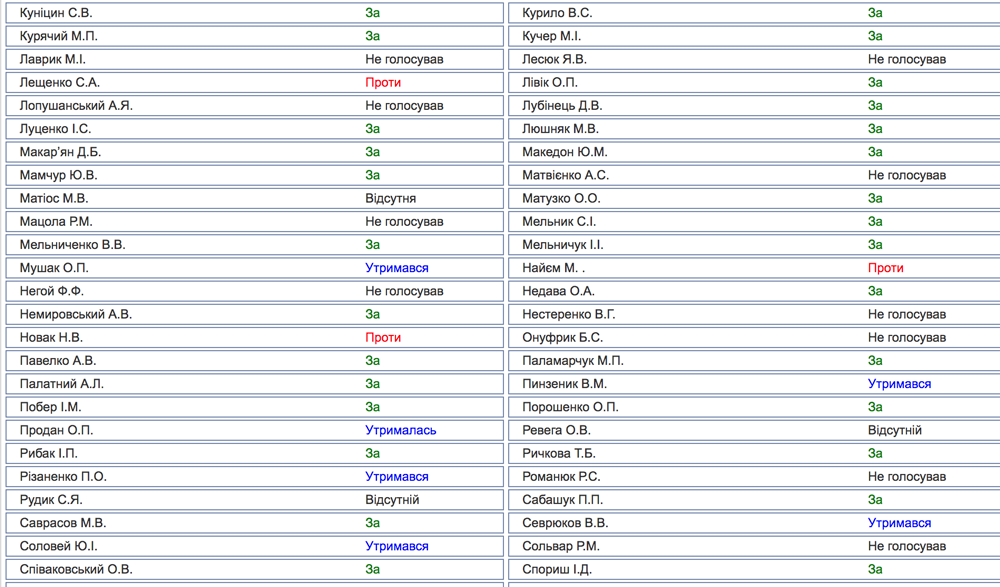The width and height of the screenshot is (1000, 587).
Task: Click the name 'Немировський А.В.'
Action: pos(76,315)
